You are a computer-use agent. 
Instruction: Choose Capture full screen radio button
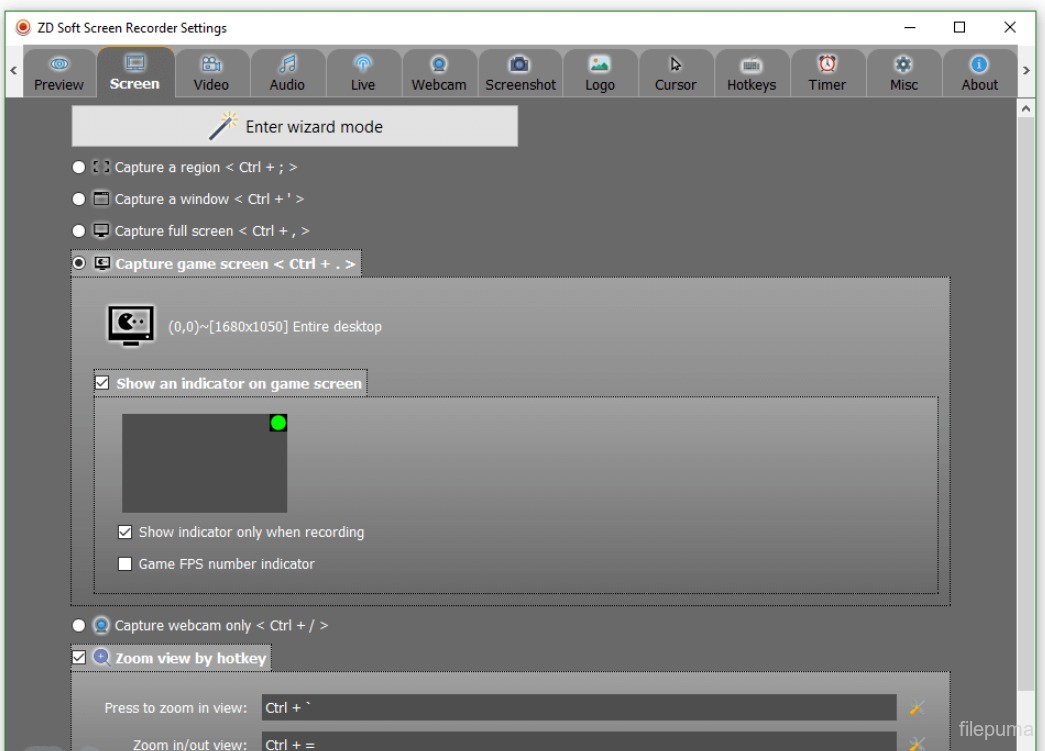79,231
